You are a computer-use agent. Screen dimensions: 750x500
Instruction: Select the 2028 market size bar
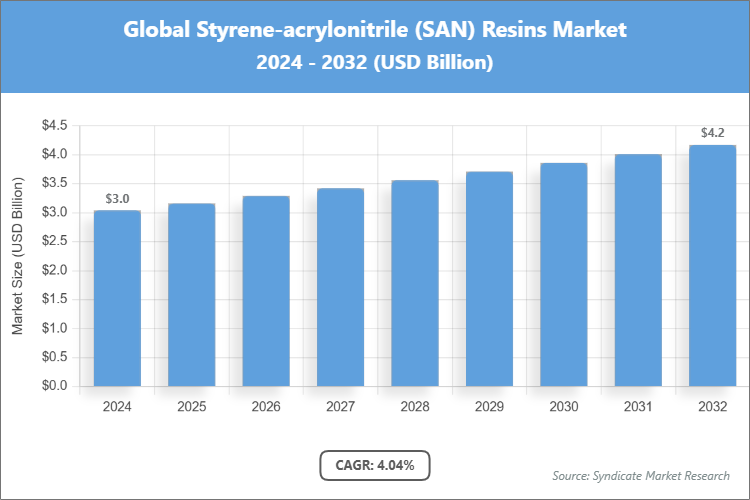tap(415, 283)
